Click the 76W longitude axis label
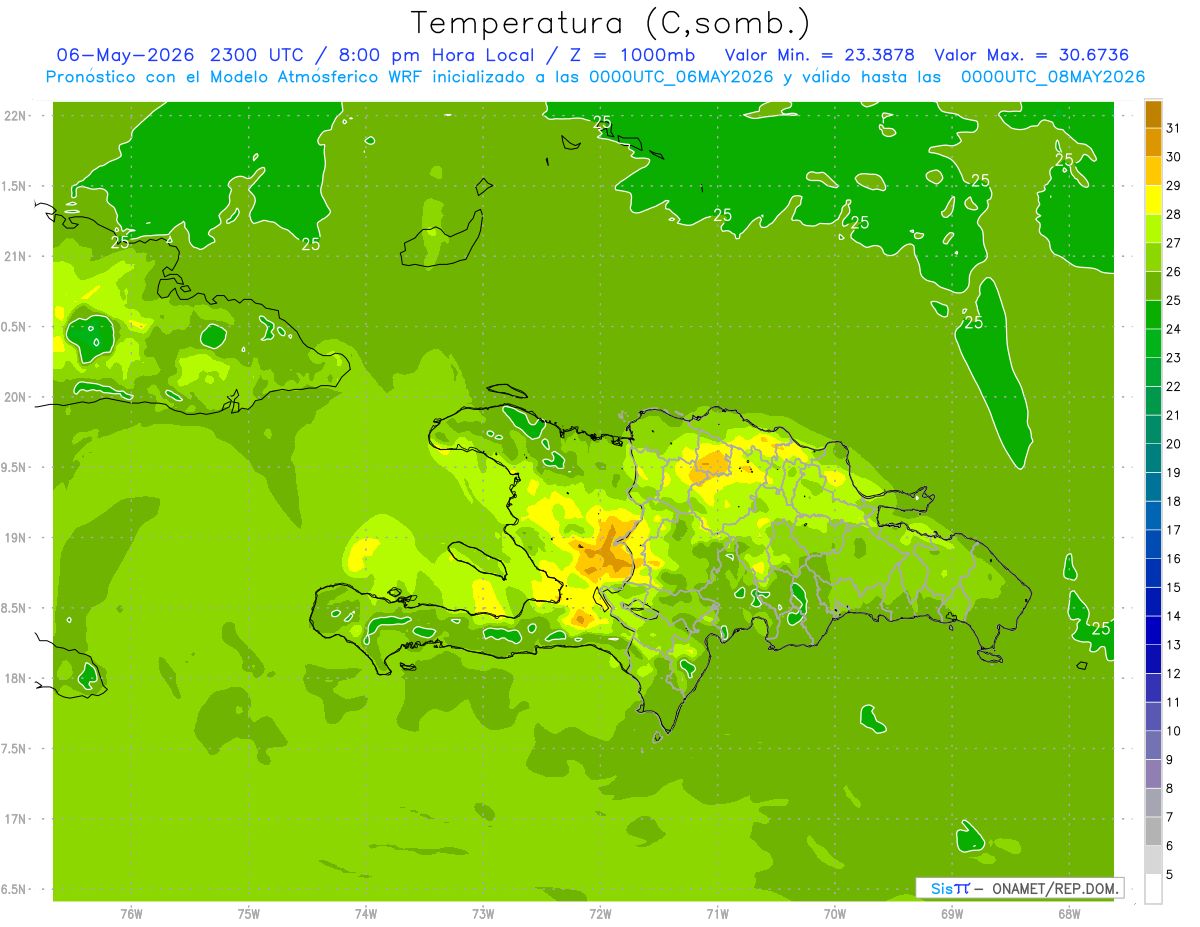The height and width of the screenshot is (927, 1200). [x=131, y=913]
